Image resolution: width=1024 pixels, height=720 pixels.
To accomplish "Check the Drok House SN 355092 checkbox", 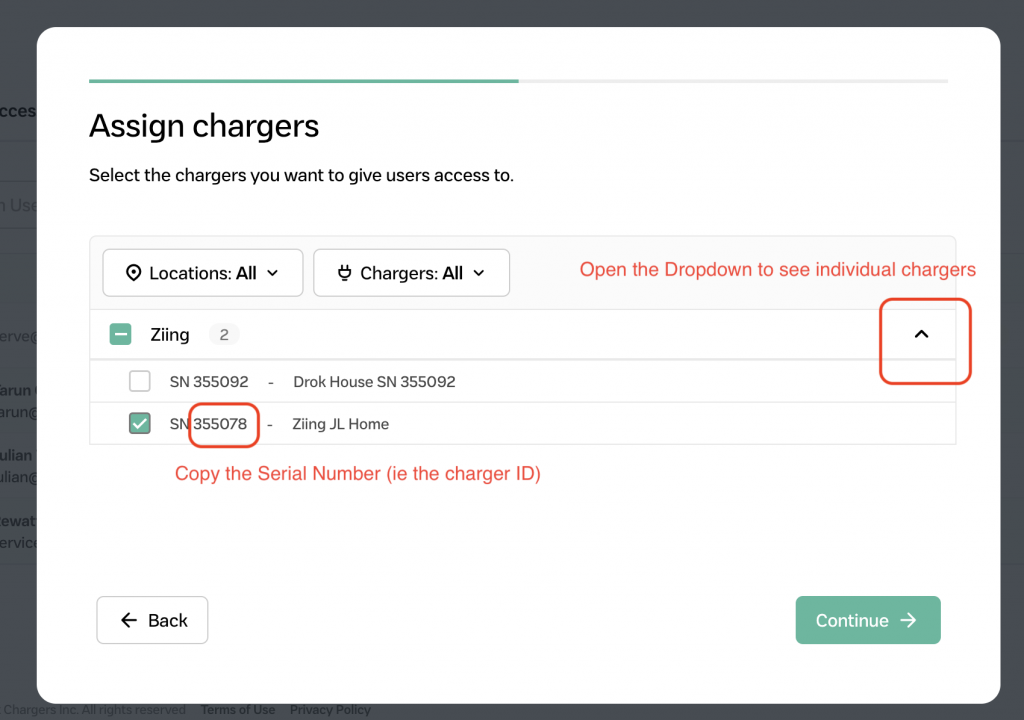I will point(140,381).
